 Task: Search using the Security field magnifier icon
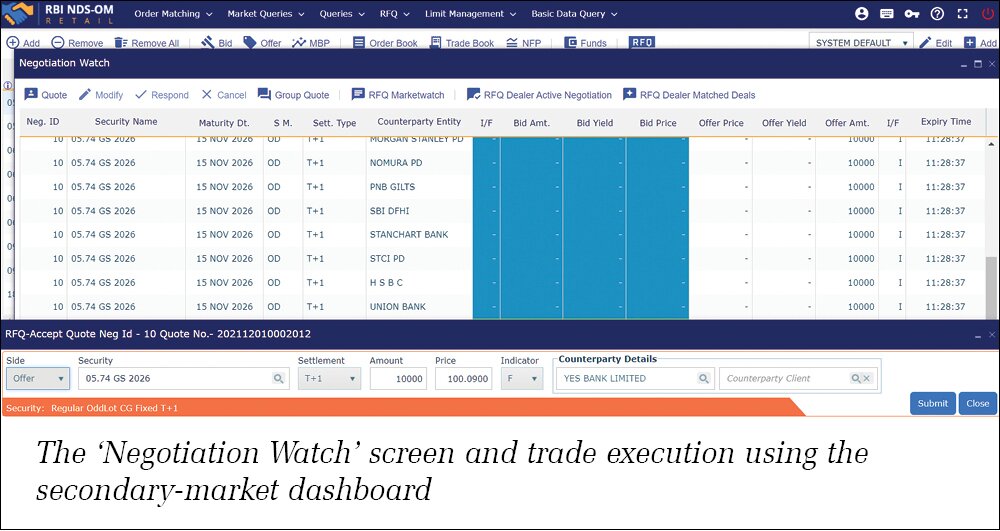278,379
